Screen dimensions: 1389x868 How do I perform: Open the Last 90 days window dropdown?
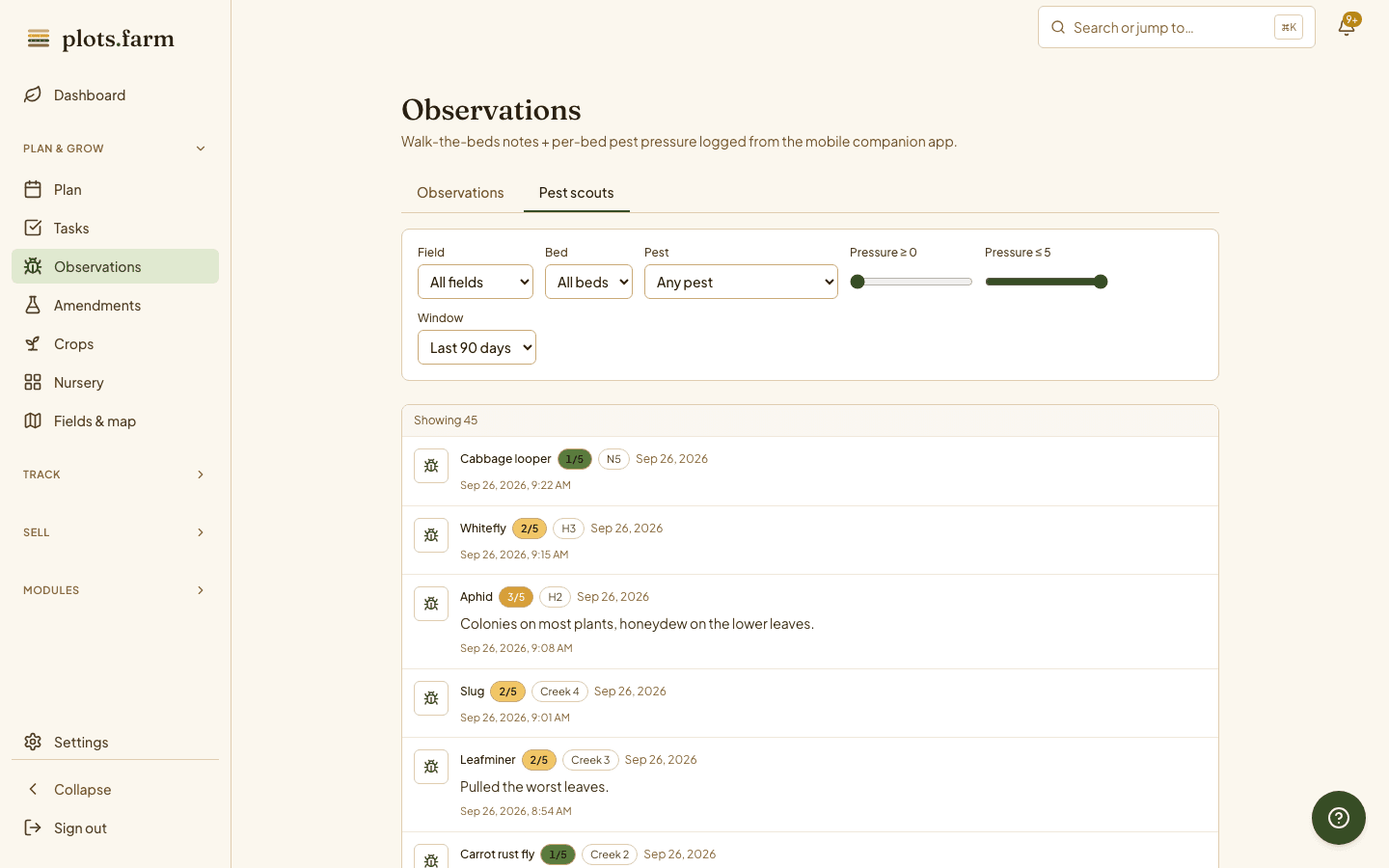(x=477, y=347)
